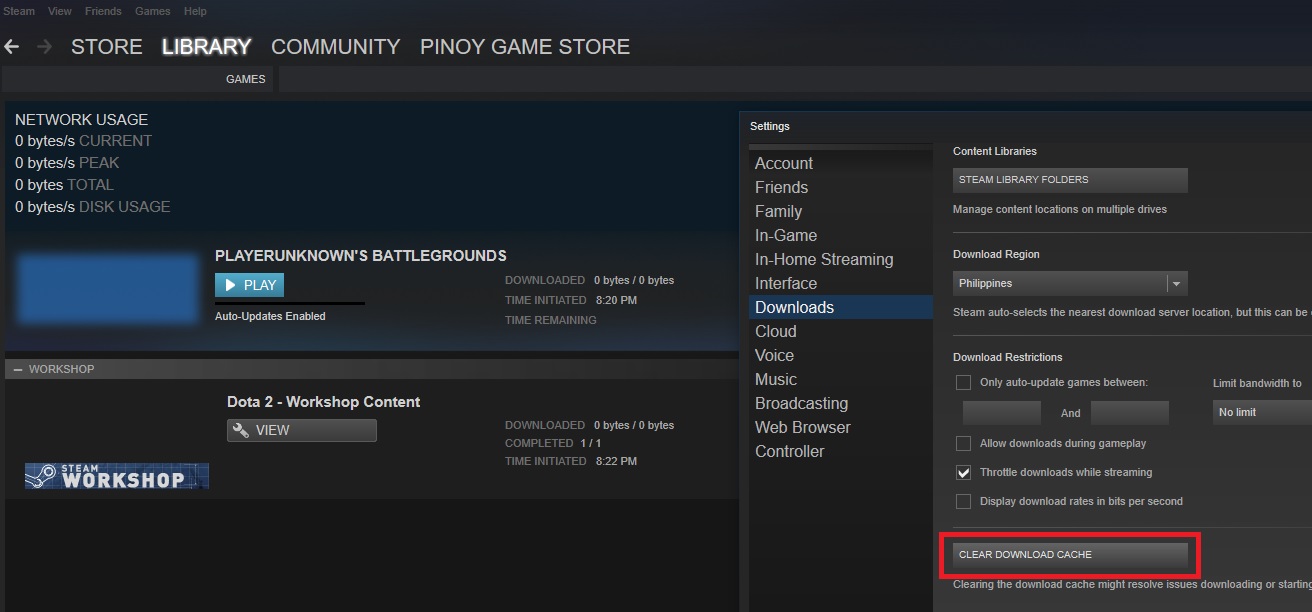The height and width of the screenshot is (612, 1312).
Task: Click the Settings window title
Action: pyautogui.click(x=770, y=126)
